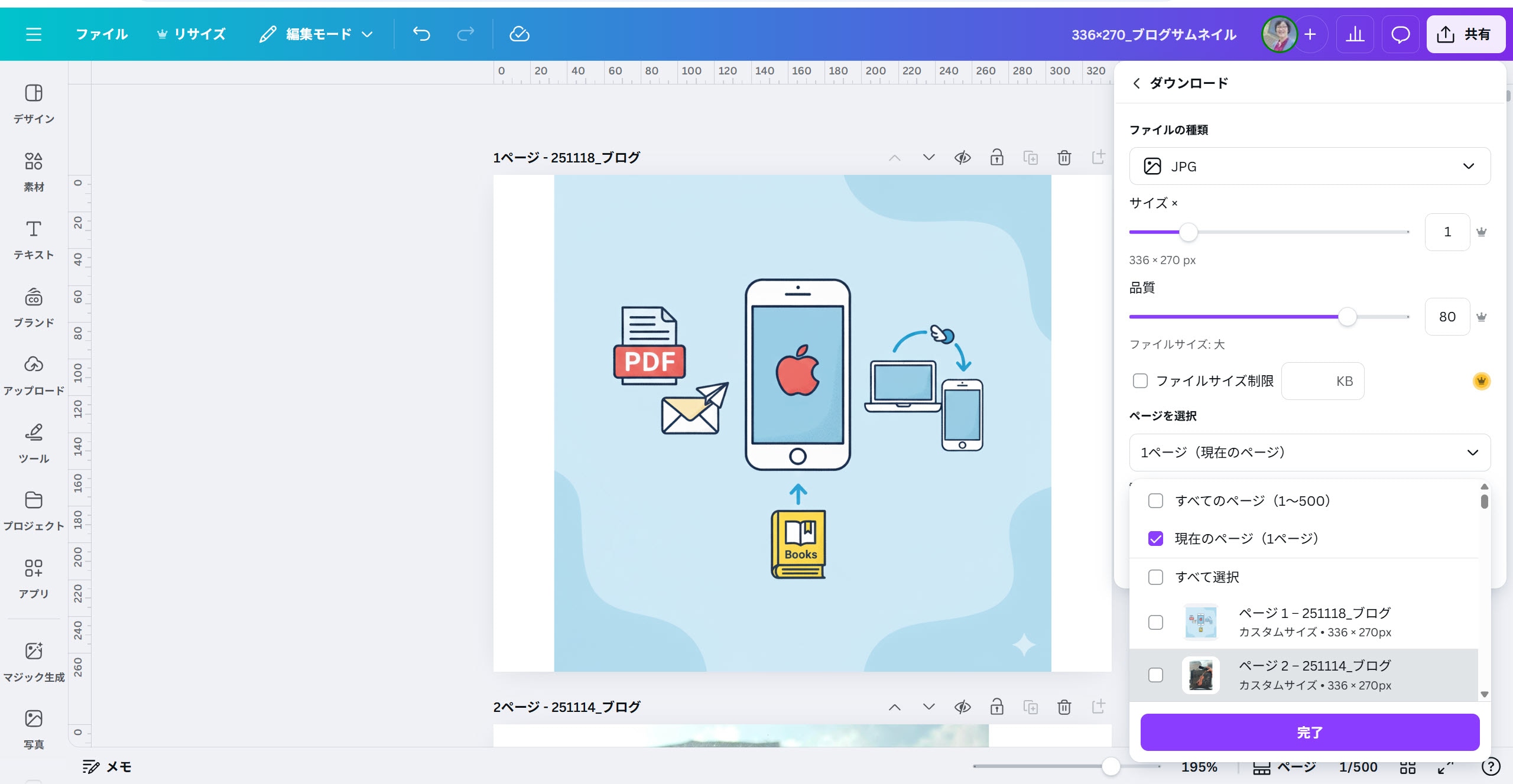Collapse the 1ページ（現在のページ）page selector
Viewport: 1513px width, 784px height.
pos(1309,453)
